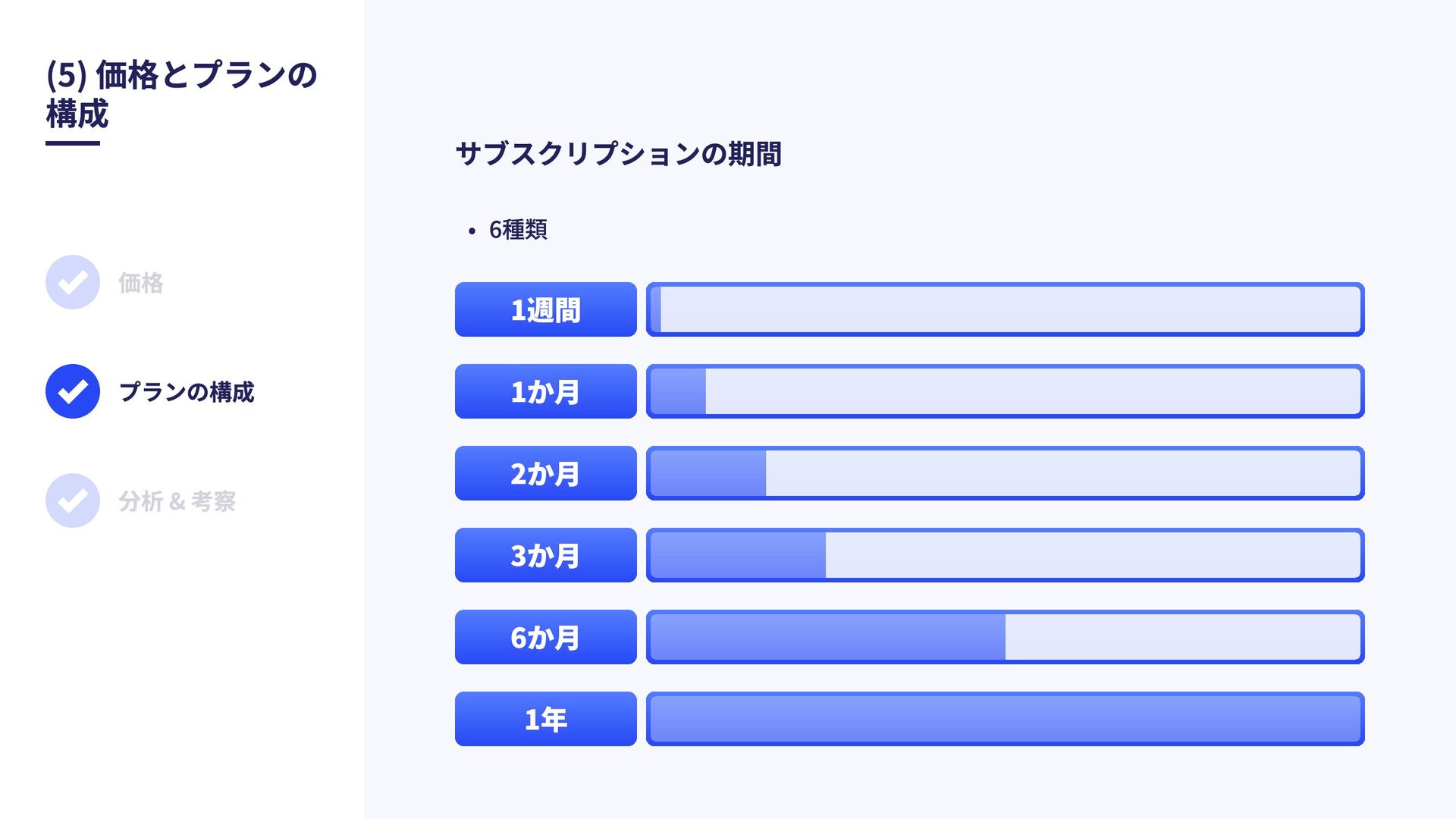Click the 1か月 progress bar
The height and width of the screenshot is (819, 1456).
[1006, 391]
